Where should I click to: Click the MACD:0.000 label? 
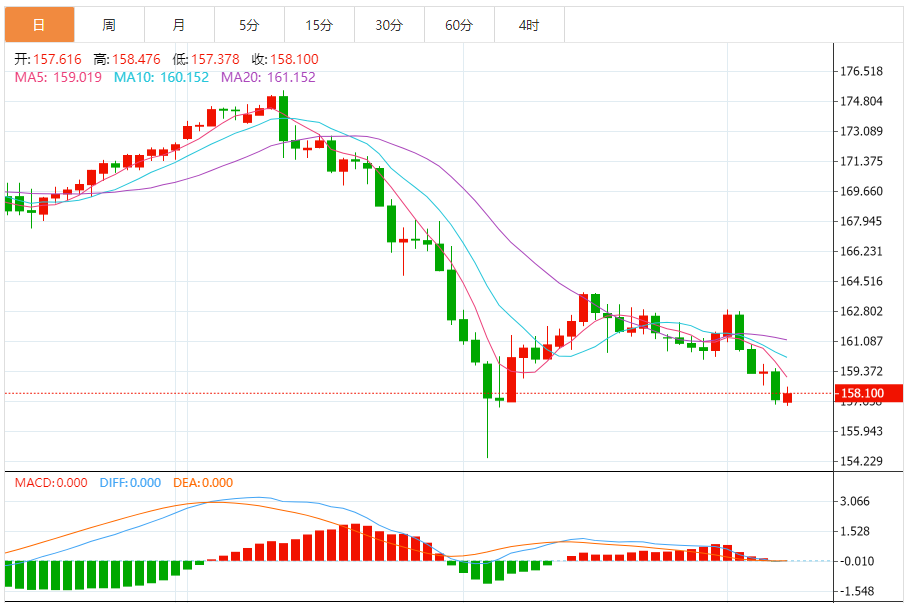click(x=51, y=483)
